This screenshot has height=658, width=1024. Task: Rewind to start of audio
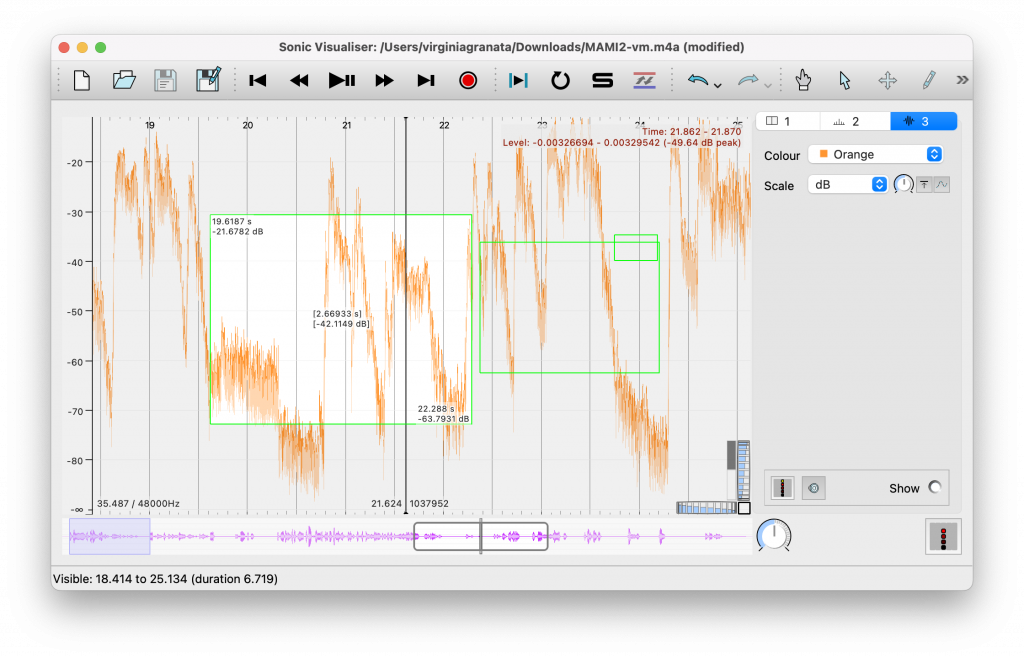[258, 80]
